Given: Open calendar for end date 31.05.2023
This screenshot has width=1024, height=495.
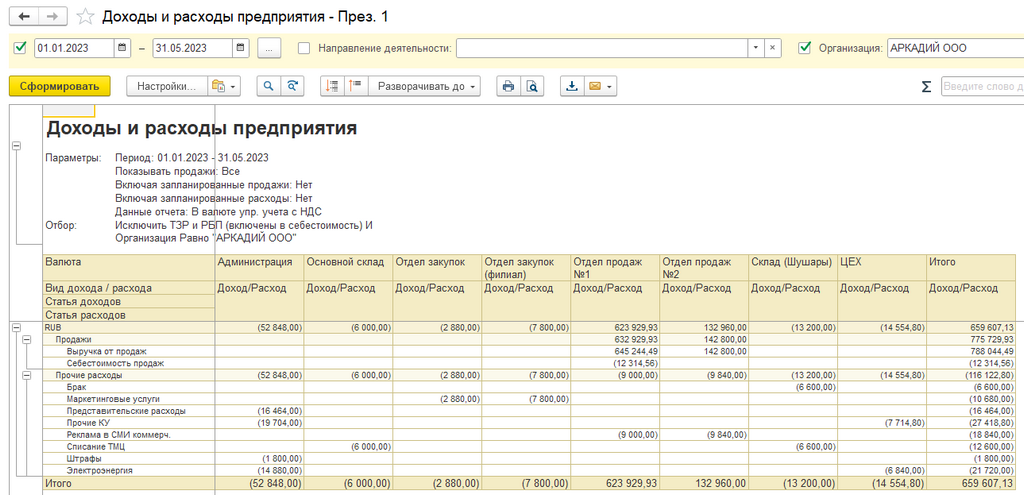Looking at the screenshot, I should [x=241, y=48].
